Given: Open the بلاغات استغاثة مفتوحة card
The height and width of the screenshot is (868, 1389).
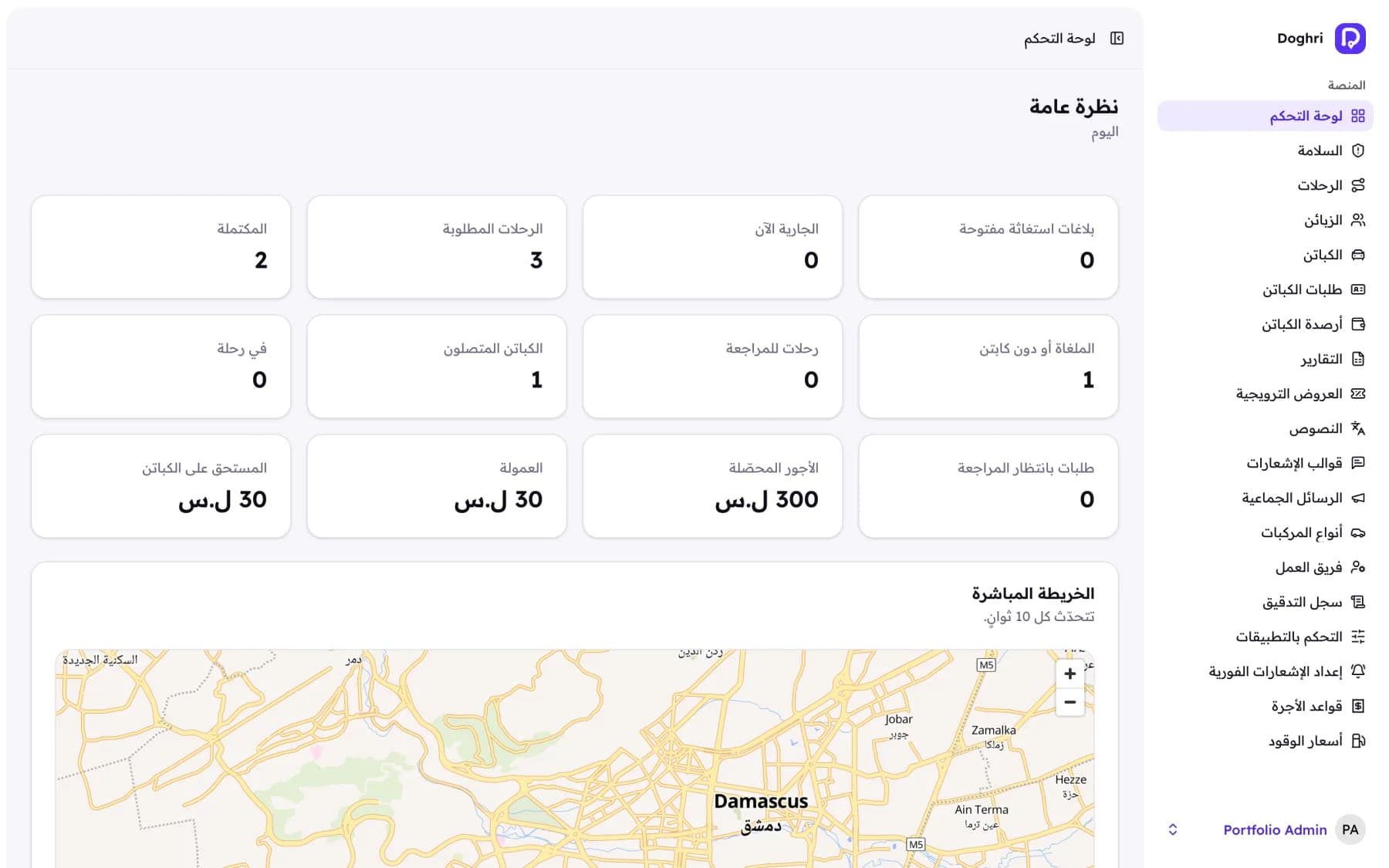Looking at the screenshot, I should click(x=988, y=247).
